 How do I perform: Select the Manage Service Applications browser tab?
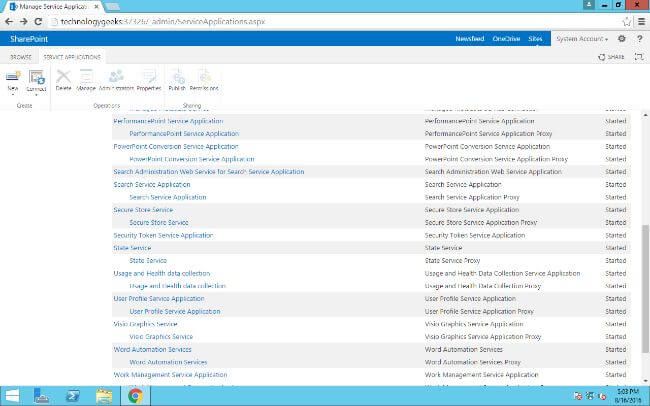pyautogui.click(x=53, y=7)
